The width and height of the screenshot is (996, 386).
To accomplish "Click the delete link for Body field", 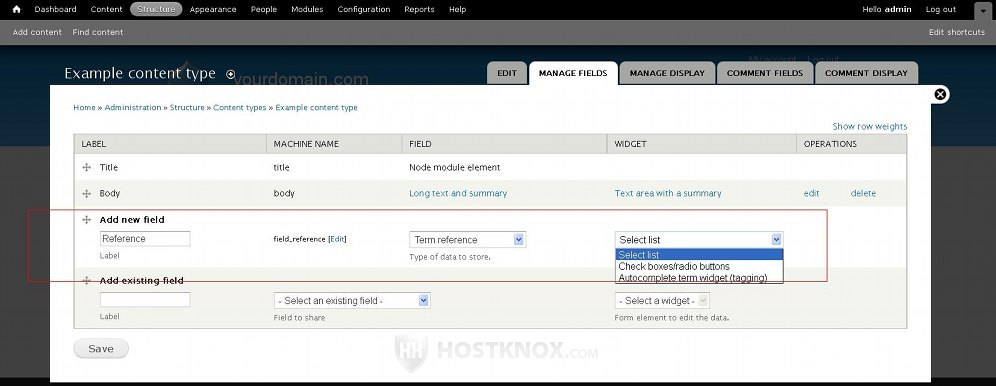I will tap(863, 194).
